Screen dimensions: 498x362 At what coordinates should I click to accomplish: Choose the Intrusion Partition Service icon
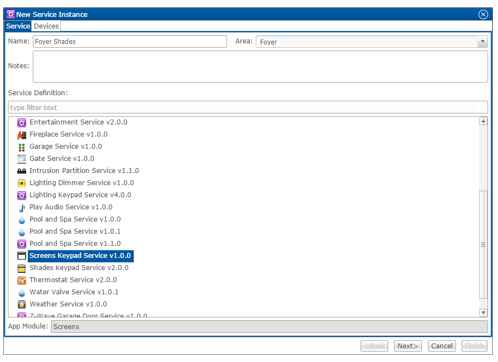(x=22, y=171)
